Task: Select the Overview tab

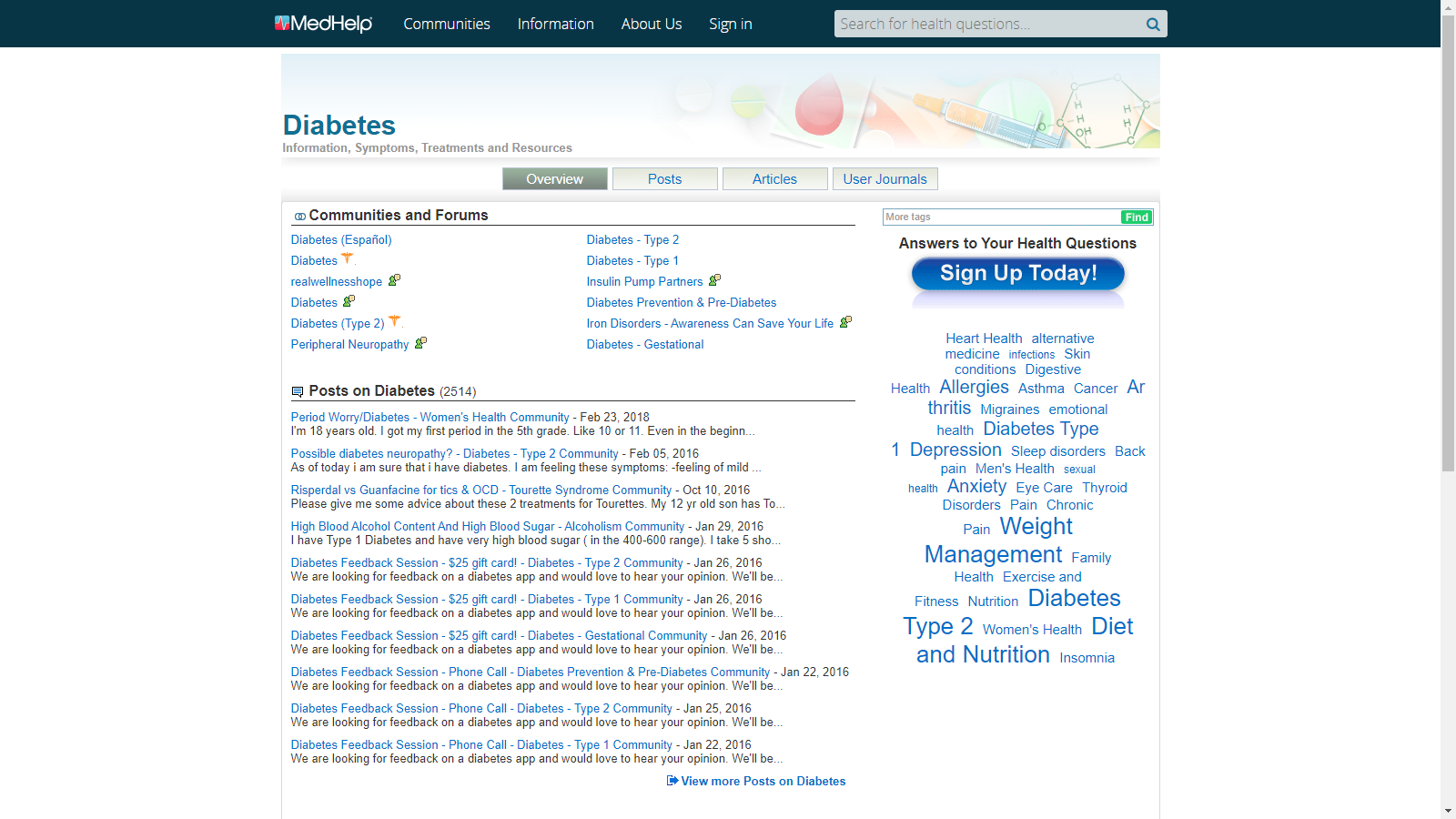Action: 555,179
